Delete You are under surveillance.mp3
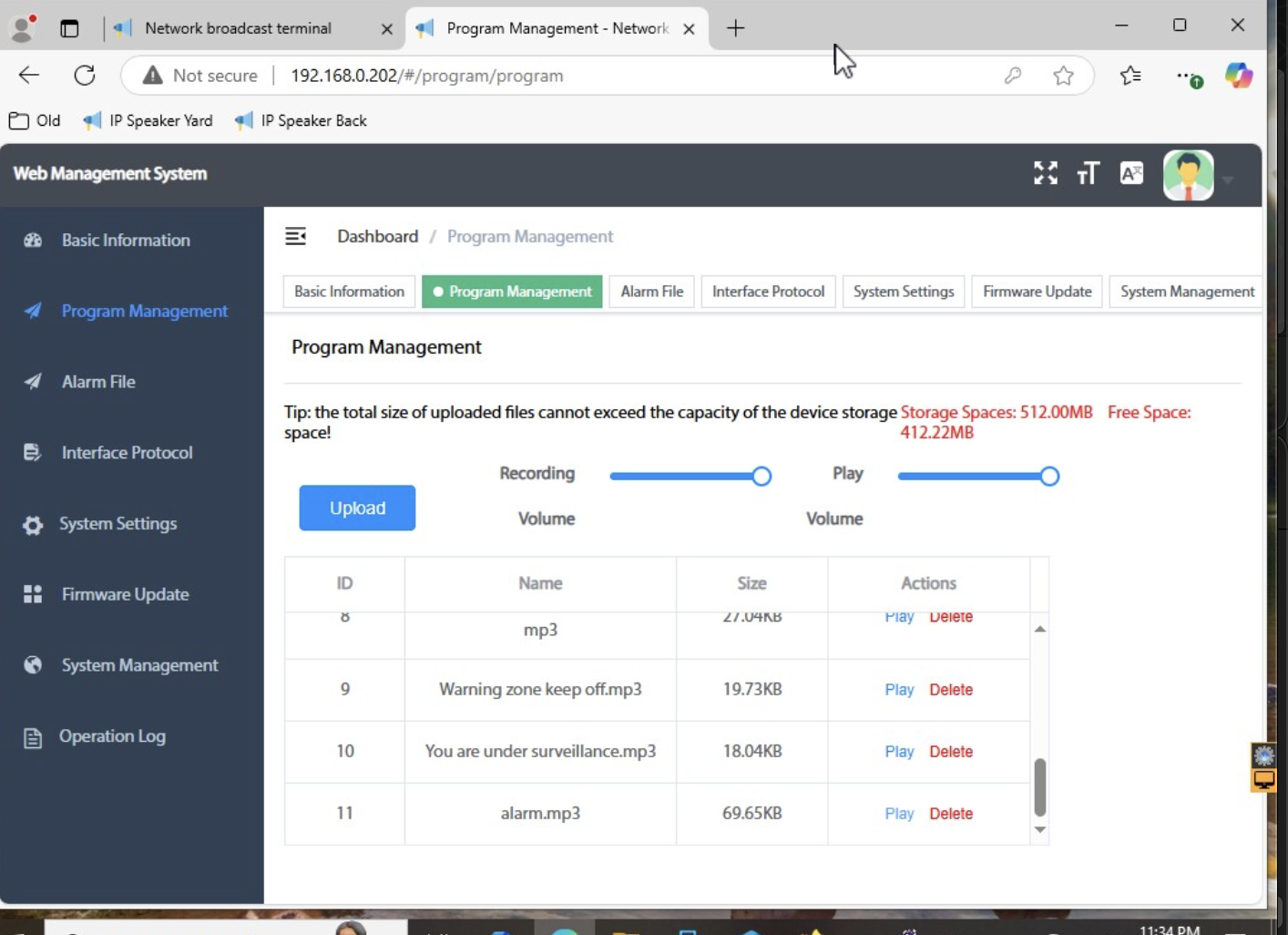 [x=951, y=752]
